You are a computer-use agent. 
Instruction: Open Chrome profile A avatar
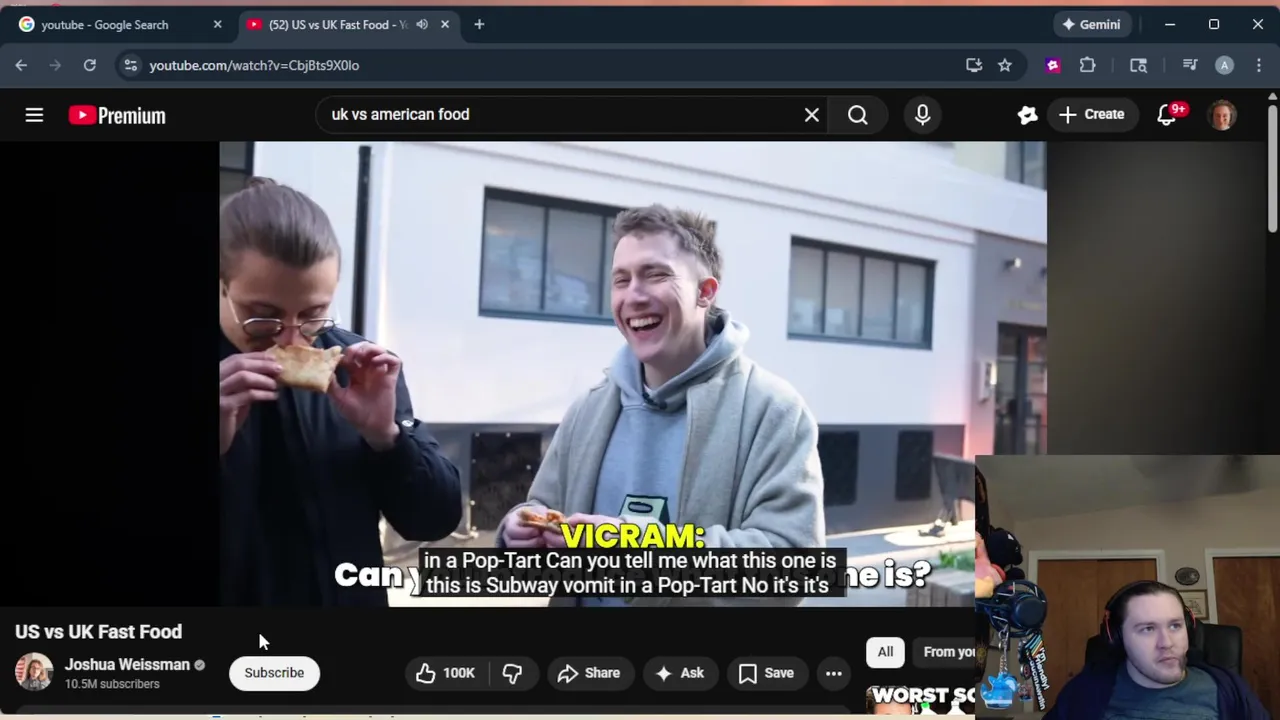click(x=1224, y=65)
